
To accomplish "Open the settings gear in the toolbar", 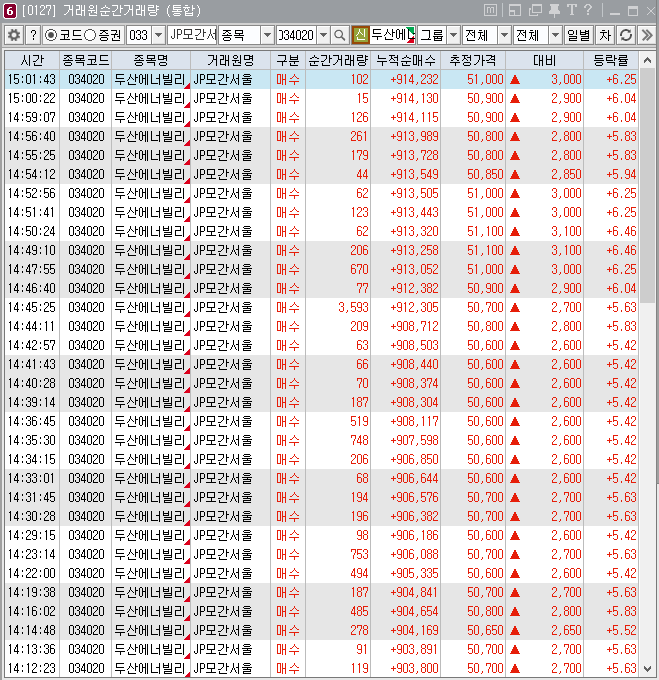I will [14, 35].
